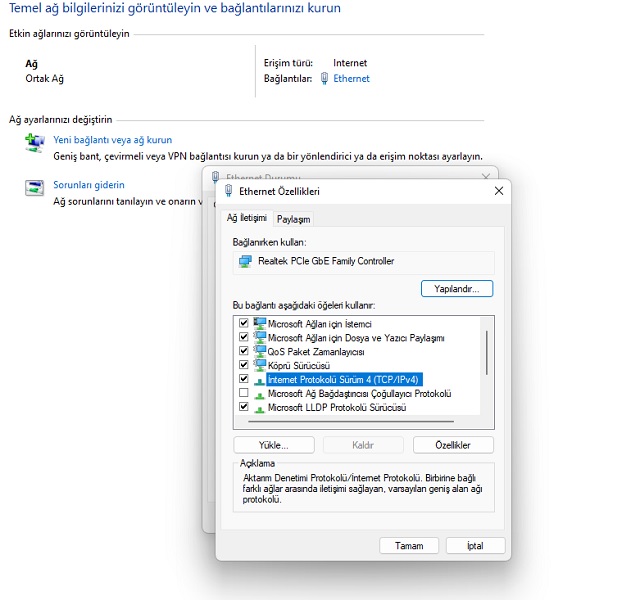Click the Ethernet connection plug icon
The width and height of the screenshot is (640, 600).
pos(325,78)
